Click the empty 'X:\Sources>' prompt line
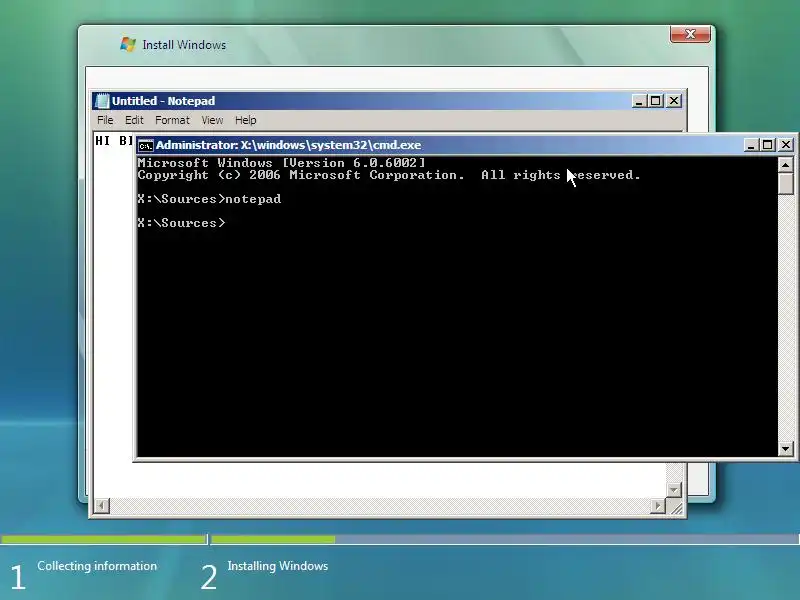The height and width of the screenshot is (600, 800). click(x=181, y=223)
